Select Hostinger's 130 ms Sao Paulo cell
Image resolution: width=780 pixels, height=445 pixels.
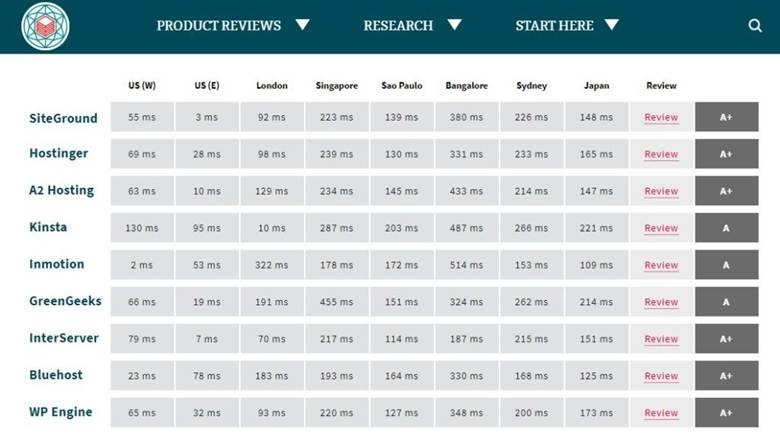[x=402, y=154]
